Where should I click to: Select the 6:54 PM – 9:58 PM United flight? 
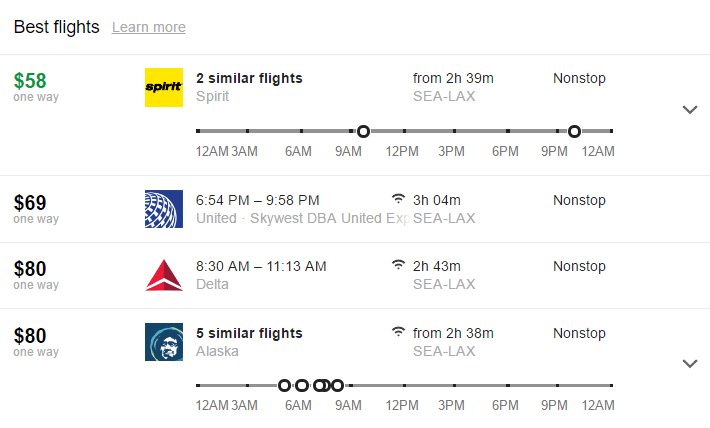(x=258, y=200)
